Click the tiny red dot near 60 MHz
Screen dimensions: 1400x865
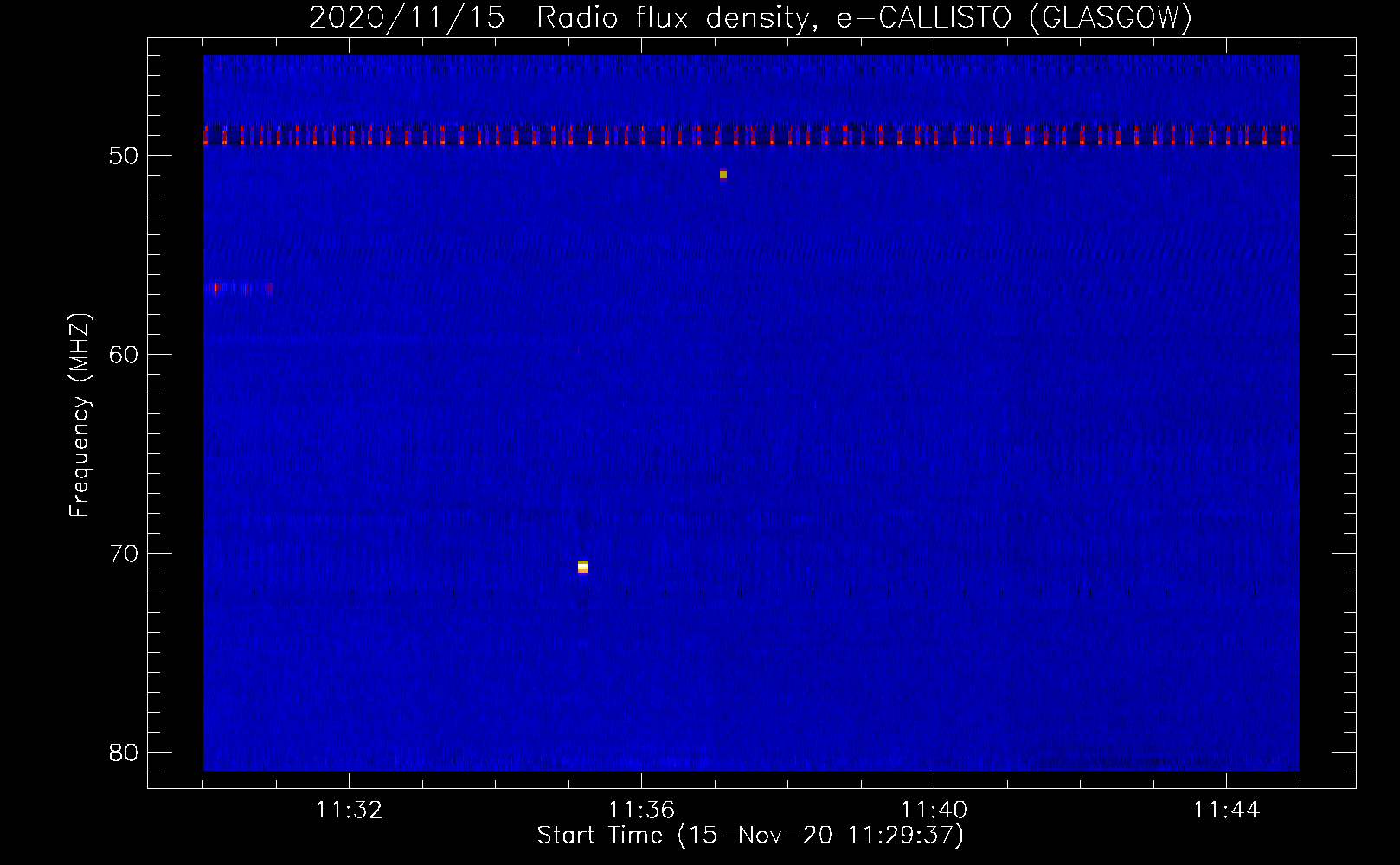coord(577,351)
